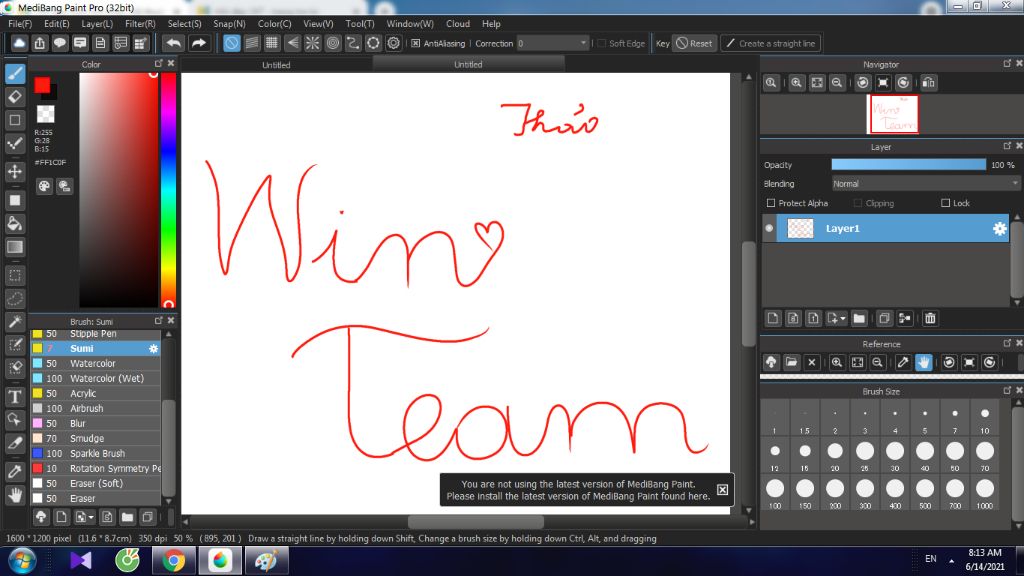Select the Eraser tool in the left toolbar
The height and width of the screenshot is (576, 1024).
[x=15, y=97]
